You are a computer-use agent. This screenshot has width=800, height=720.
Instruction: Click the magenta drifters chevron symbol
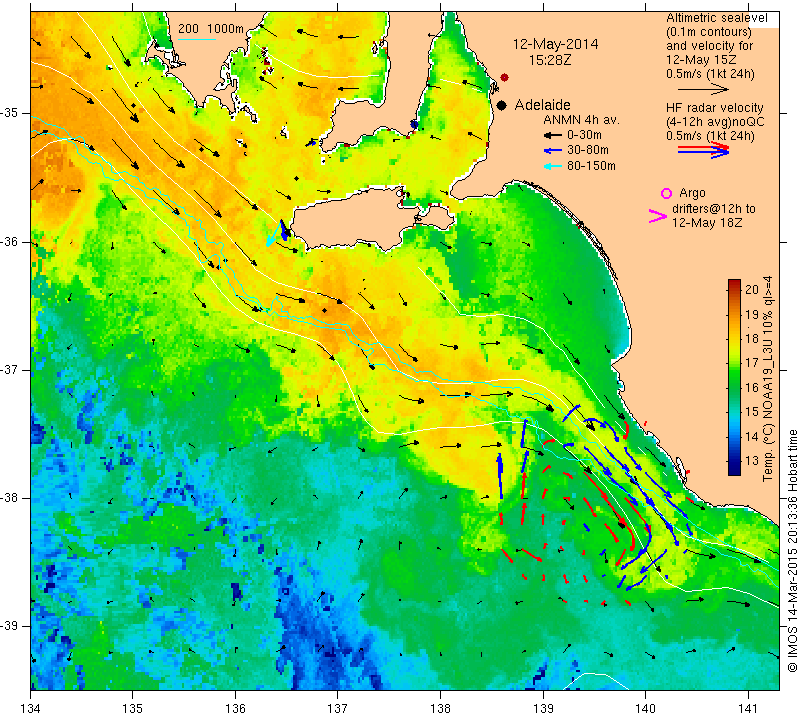(658, 216)
